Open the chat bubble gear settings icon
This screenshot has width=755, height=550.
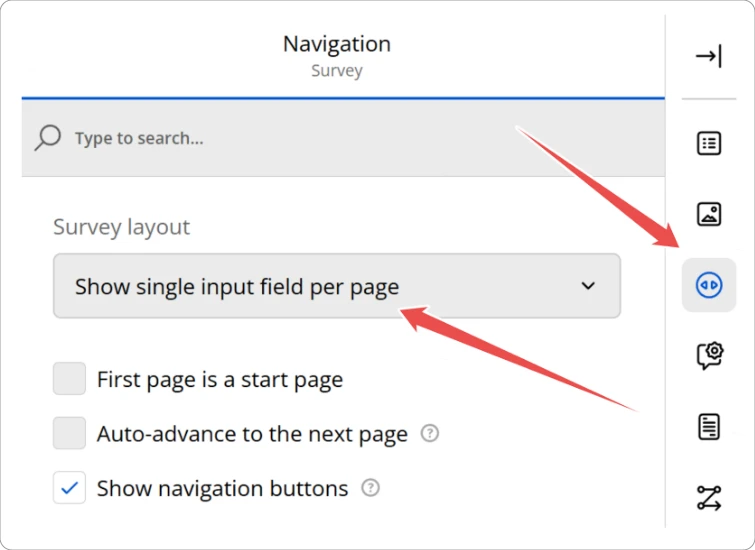pos(708,355)
